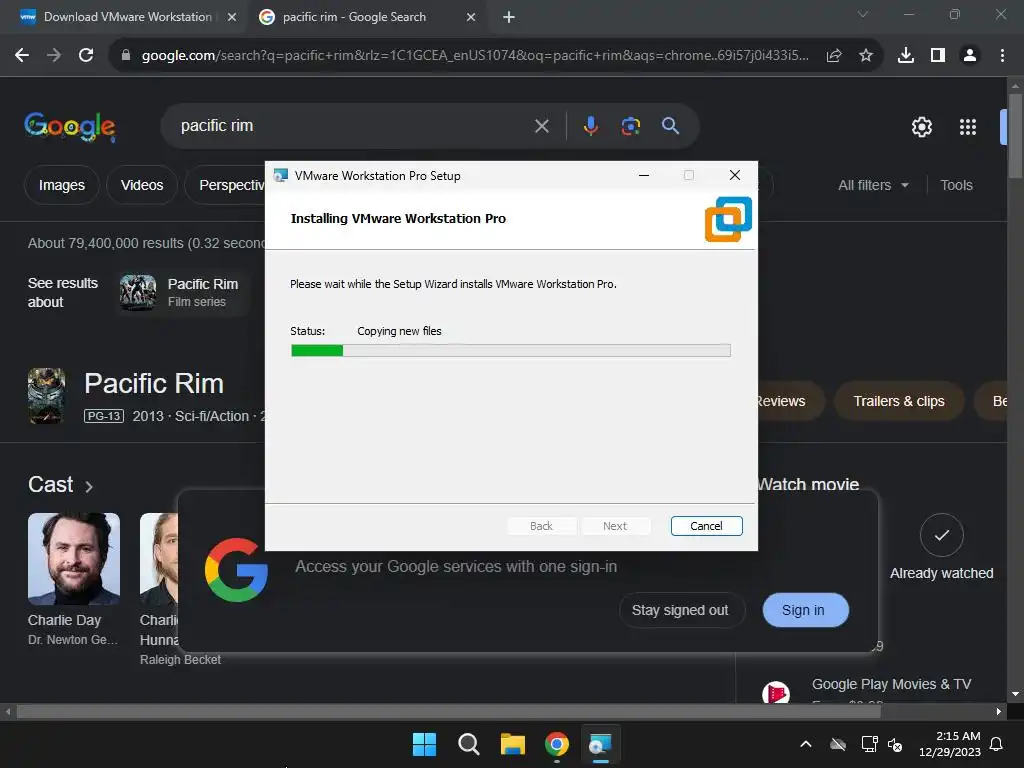Reload the Google search page

coord(86,56)
